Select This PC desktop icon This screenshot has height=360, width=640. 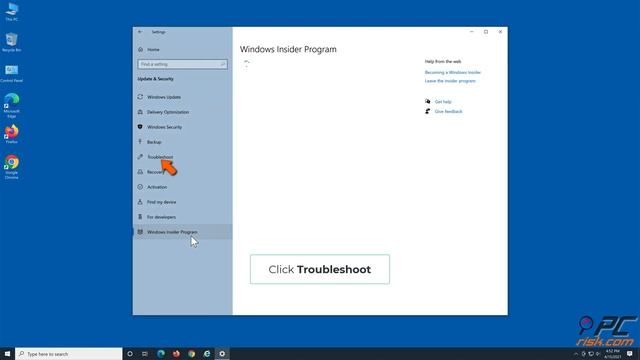[11, 12]
